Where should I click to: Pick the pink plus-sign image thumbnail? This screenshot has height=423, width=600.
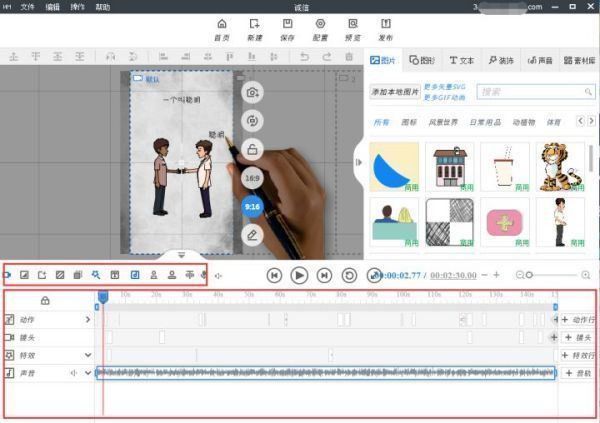[x=505, y=222]
